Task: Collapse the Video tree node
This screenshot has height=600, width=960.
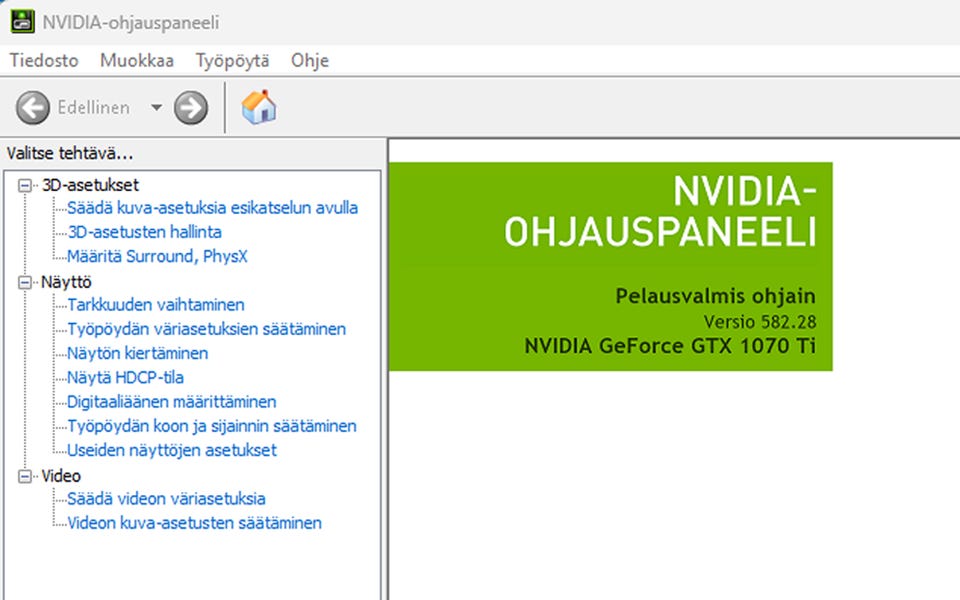Action: (x=25, y=476)
